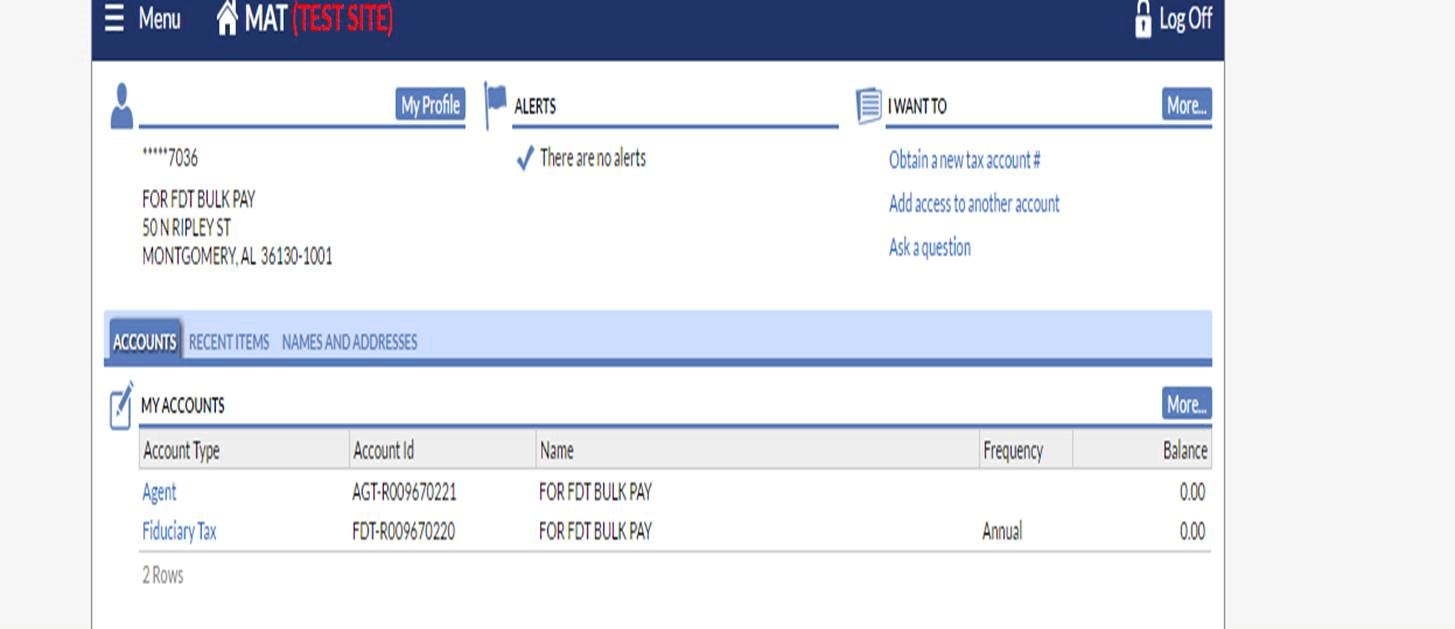The image size is (1455, 629).
Task: Click 0.00 balance in Fiduciary Tax row
Action: coord(1192,531)
